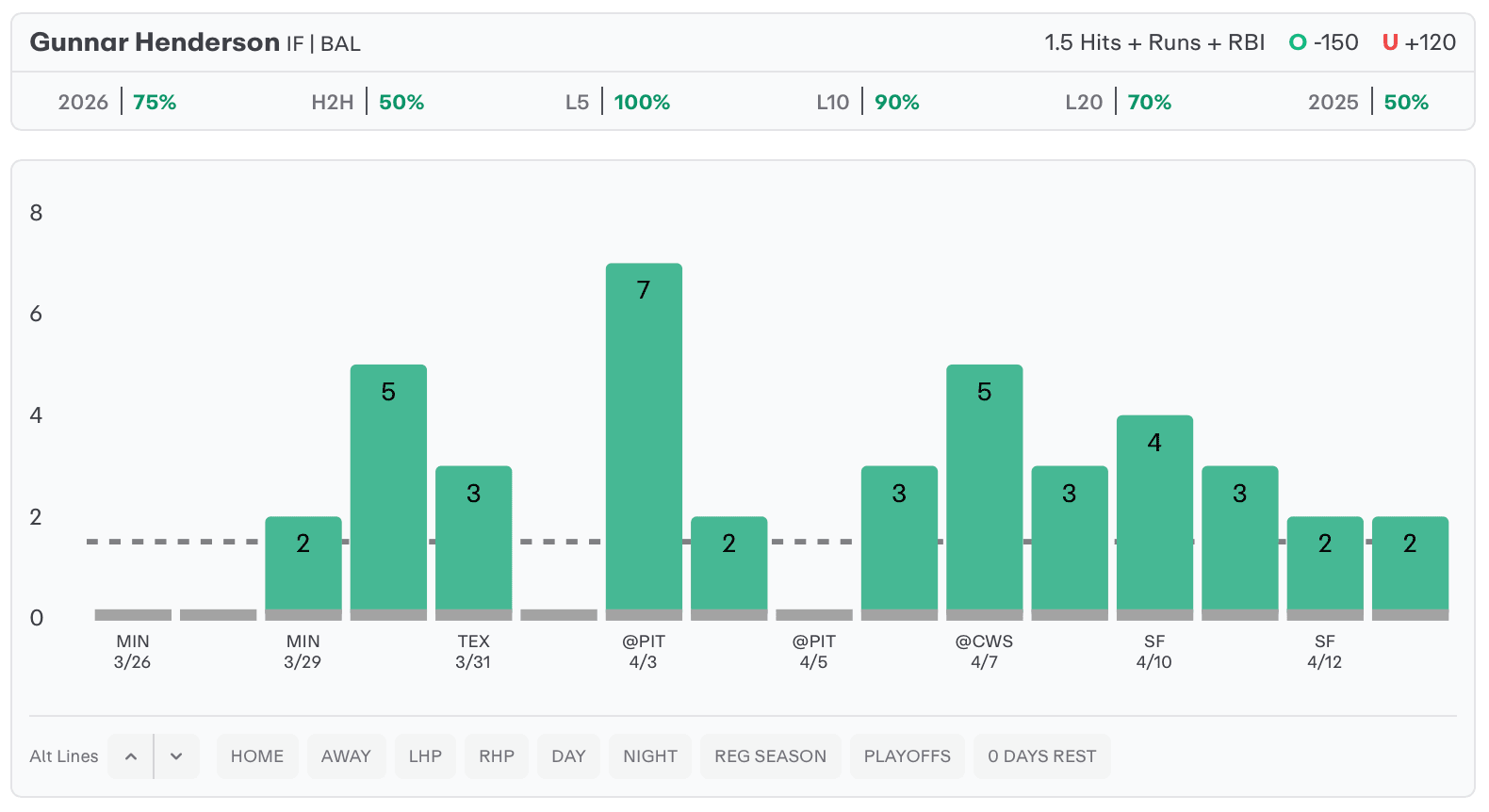
Task: Click the tallest bar showing 7
Action: click(x=644, y=438)
